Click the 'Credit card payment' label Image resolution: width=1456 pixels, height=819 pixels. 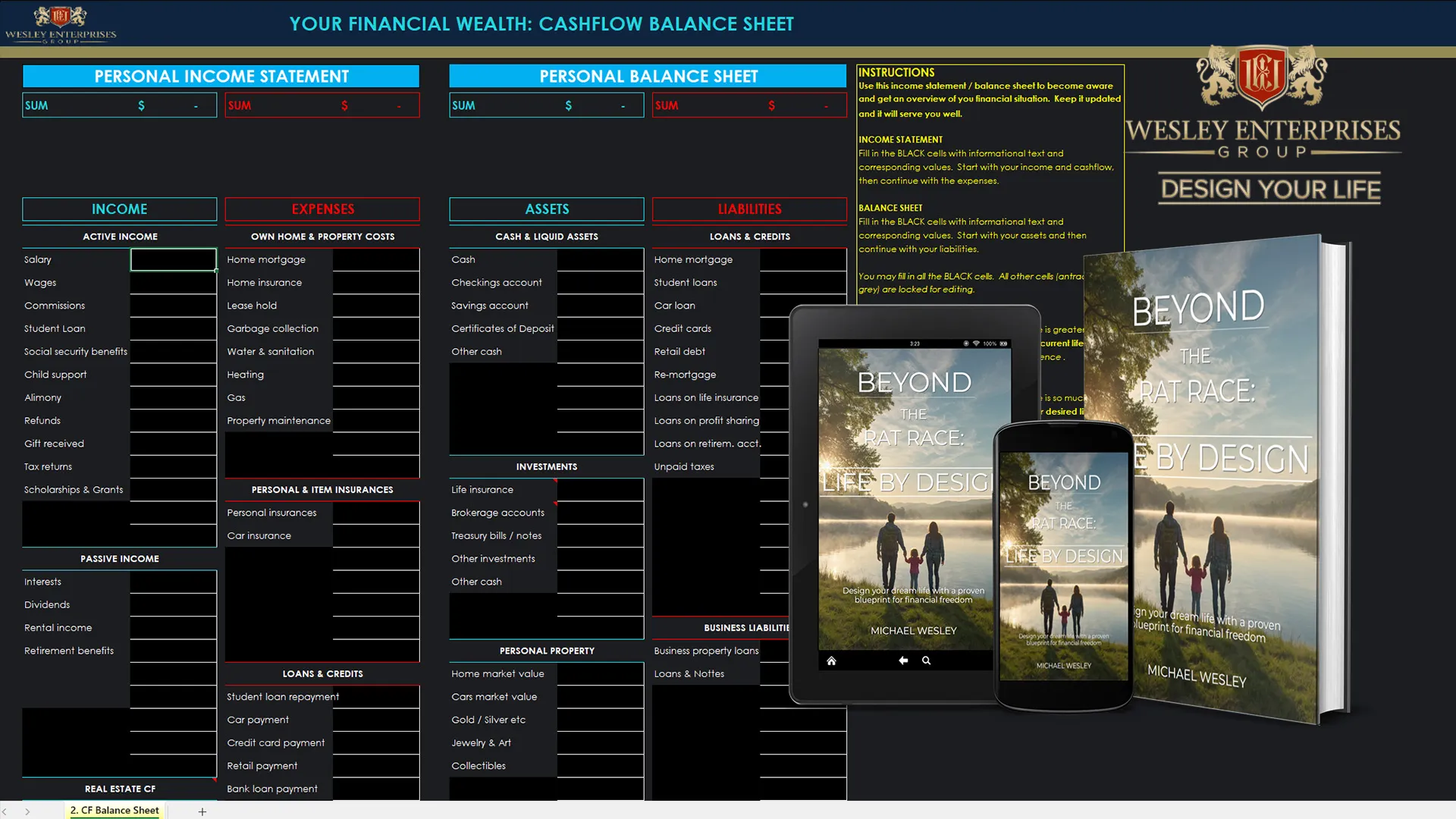(276, 743)
